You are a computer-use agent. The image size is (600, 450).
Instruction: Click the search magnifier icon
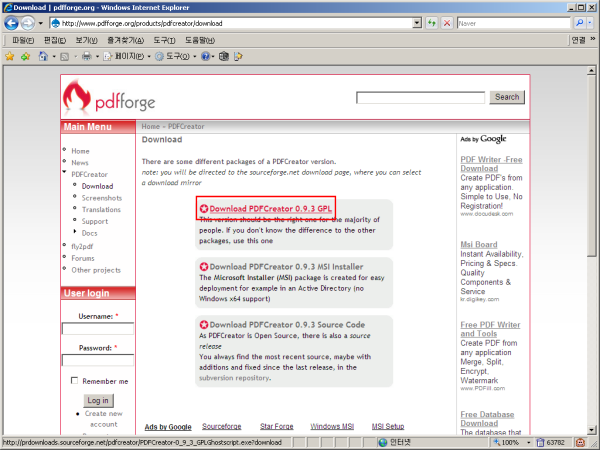580,23
